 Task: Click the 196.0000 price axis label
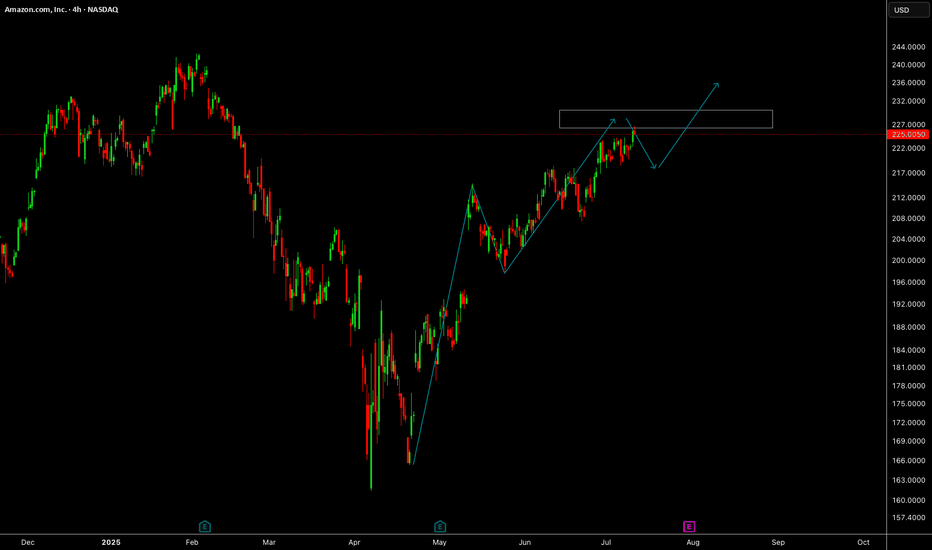(x=908, y=282)
